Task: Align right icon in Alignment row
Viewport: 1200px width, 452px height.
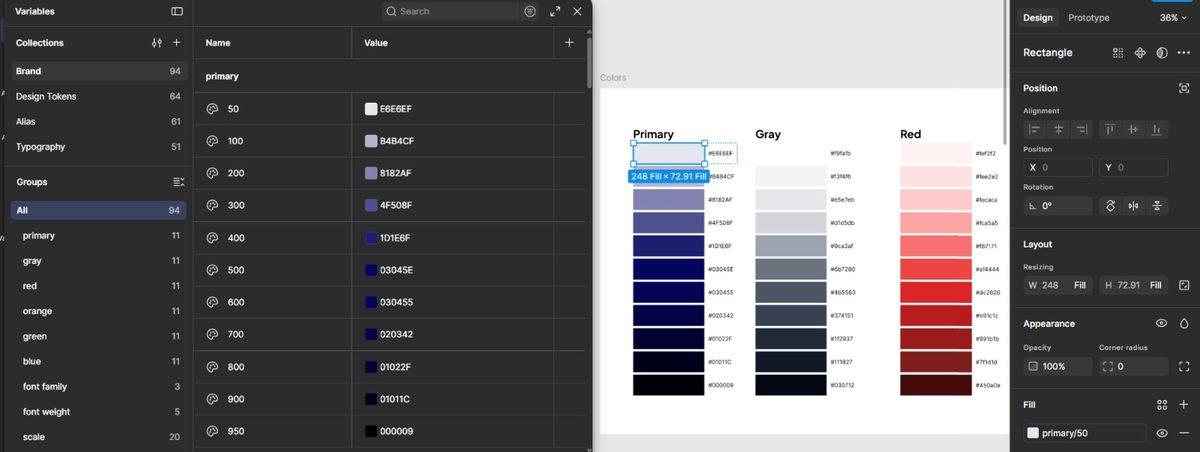Action: point(1081,129)
